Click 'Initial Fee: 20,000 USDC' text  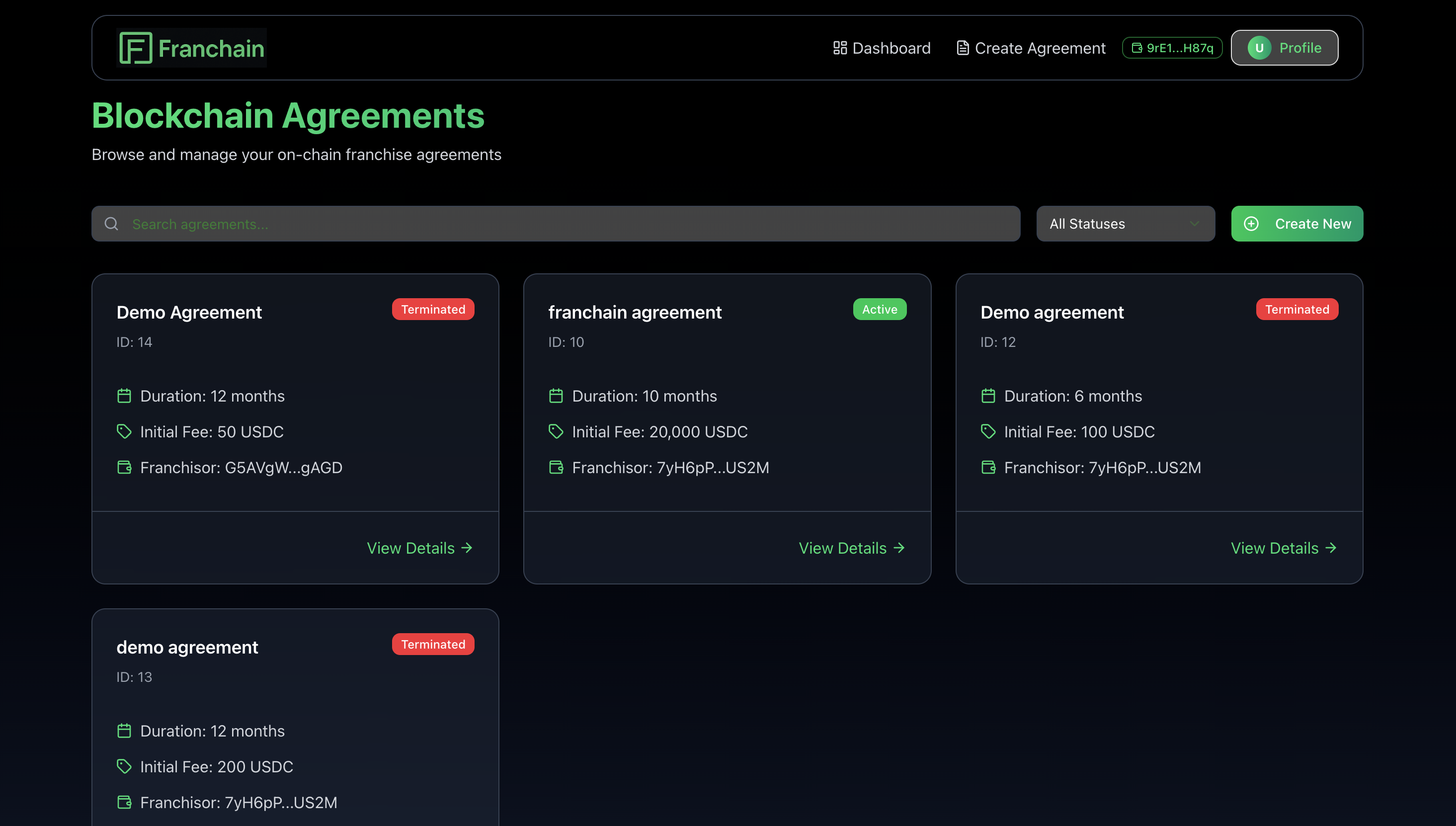(659, 432)
